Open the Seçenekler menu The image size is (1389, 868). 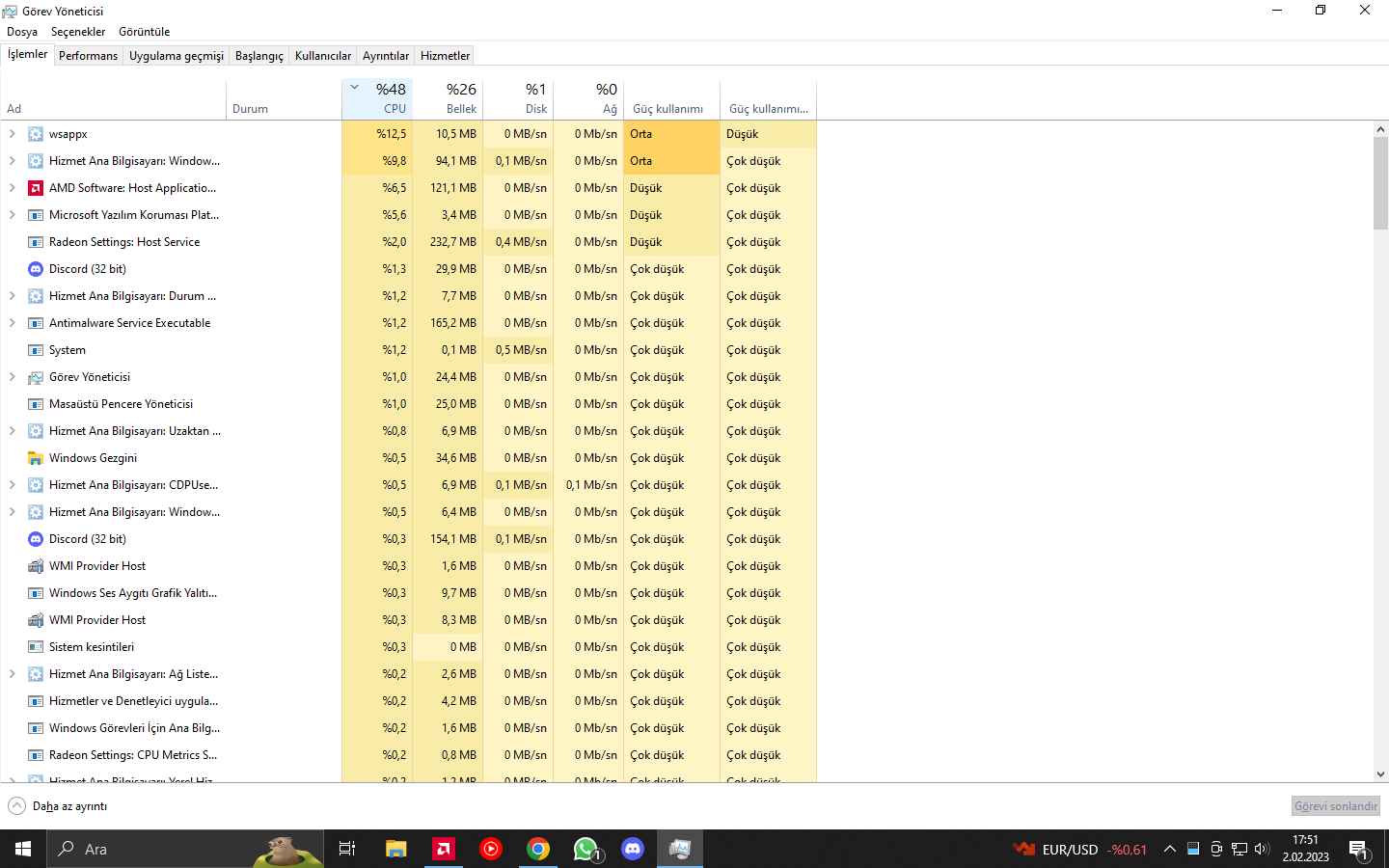point(78,32)
